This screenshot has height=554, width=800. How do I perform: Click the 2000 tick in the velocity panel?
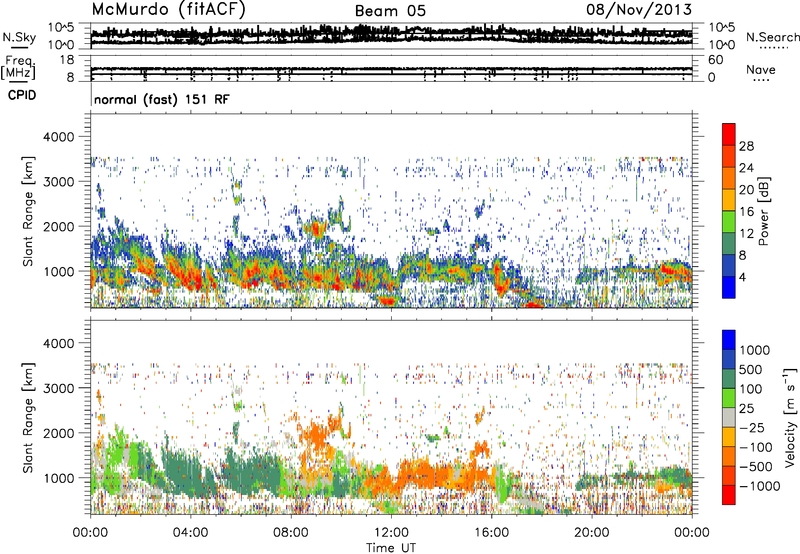59,433
